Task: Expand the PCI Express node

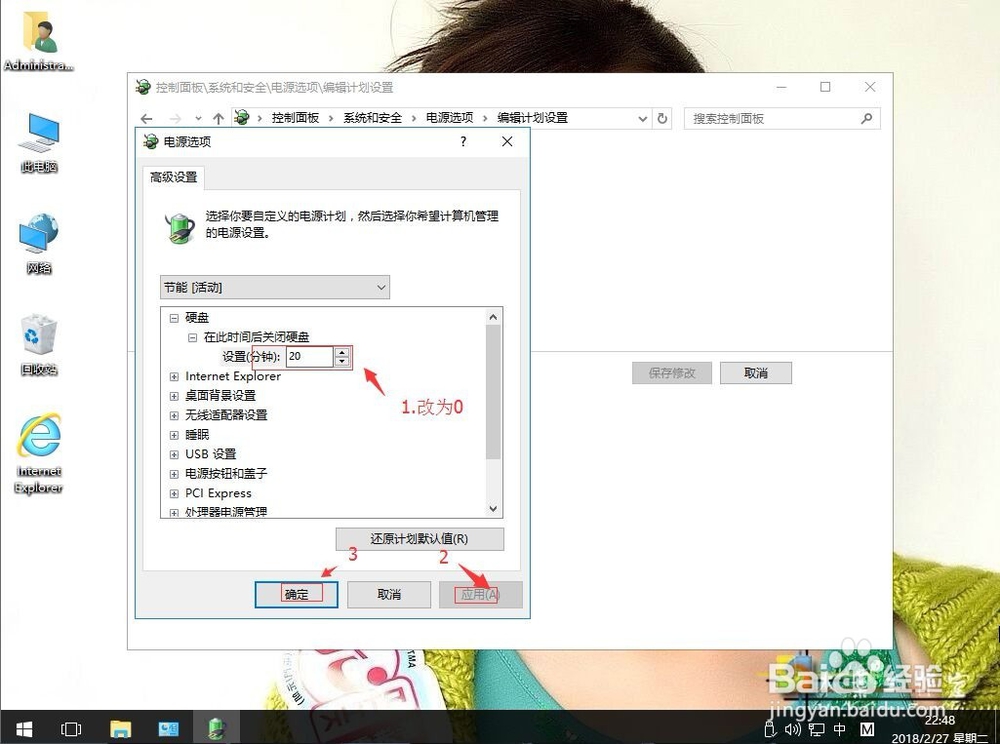Action: click(173, 493)
